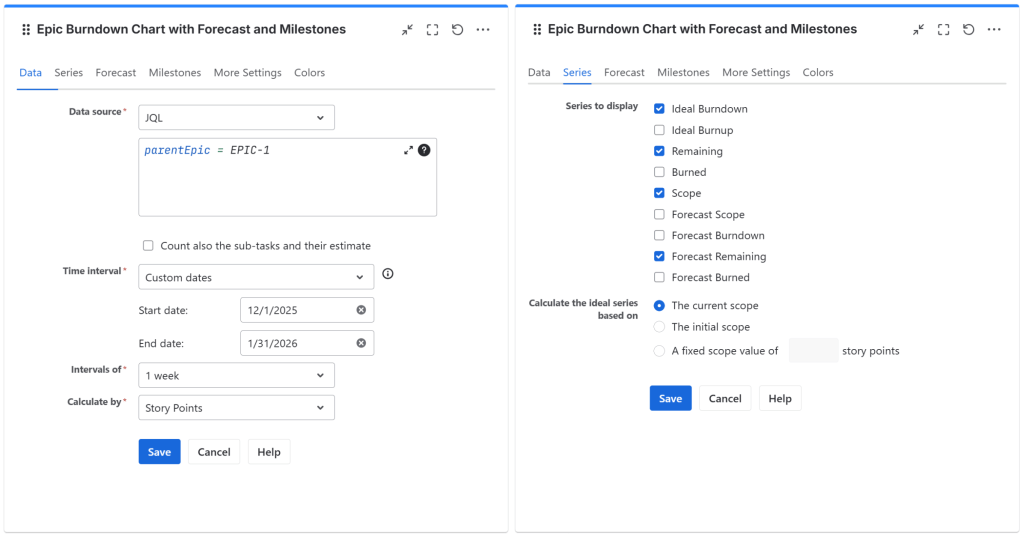Click Save in the Series settings panel
Image resolution: width=1023 pixels, height=537 pixels.
670,398
